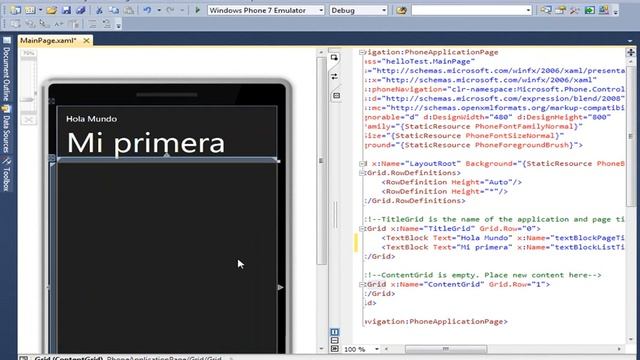
Task: Click the Redo arrow icon
Action: click(x=170, y=10)
